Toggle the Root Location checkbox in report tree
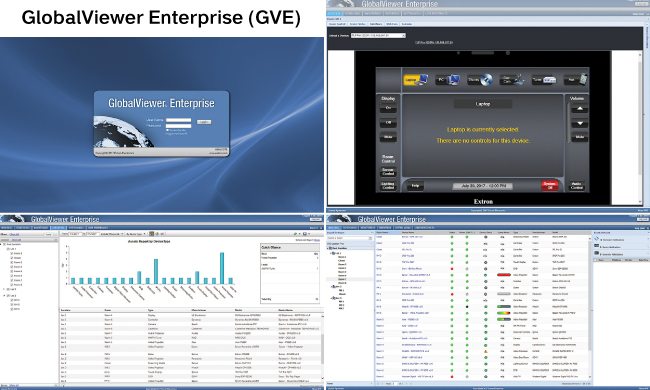Screen dimensions: 650x390 pyautogui.click(x=5, y=245)
